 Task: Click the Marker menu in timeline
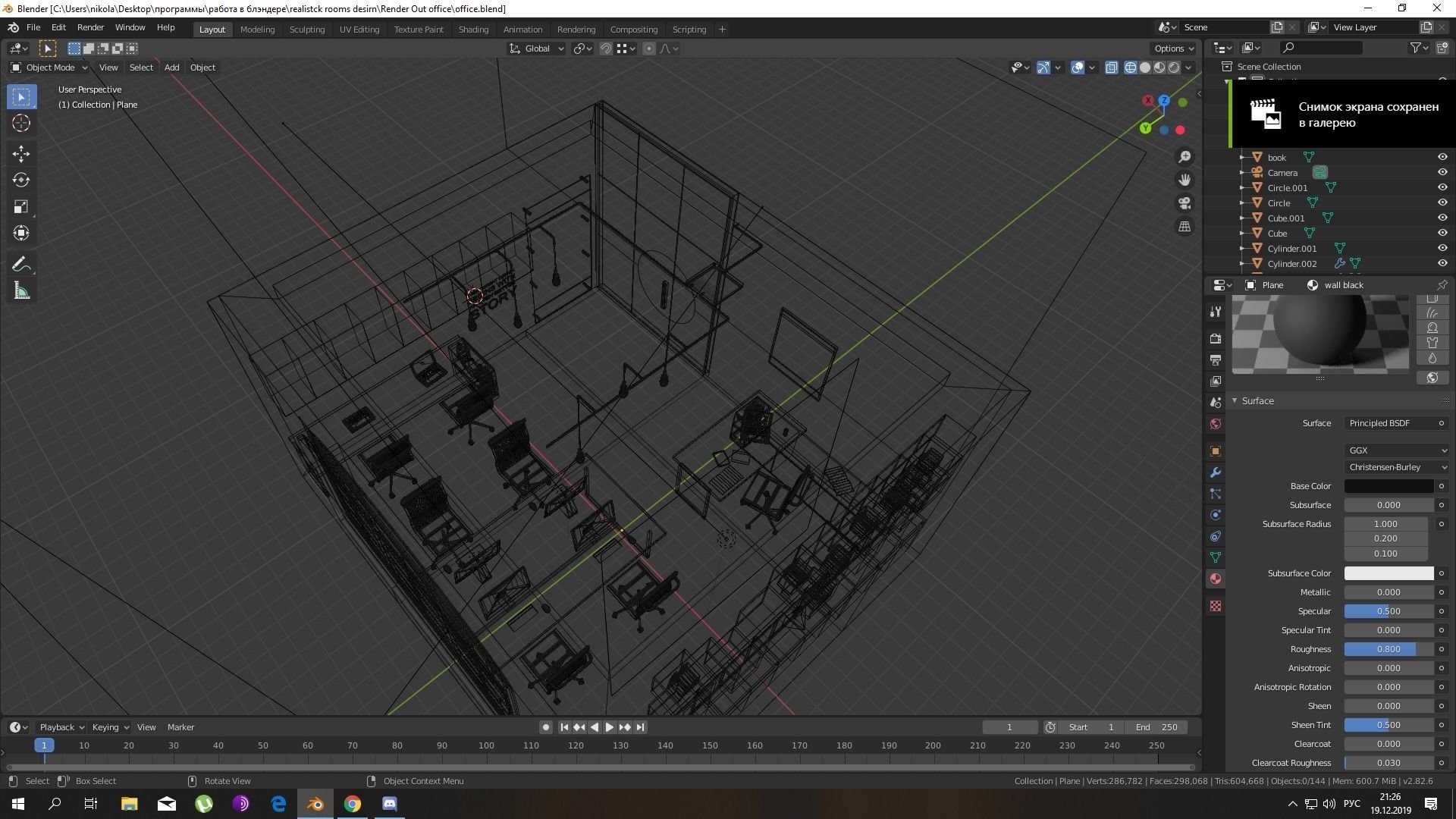(x=180, y=727)
